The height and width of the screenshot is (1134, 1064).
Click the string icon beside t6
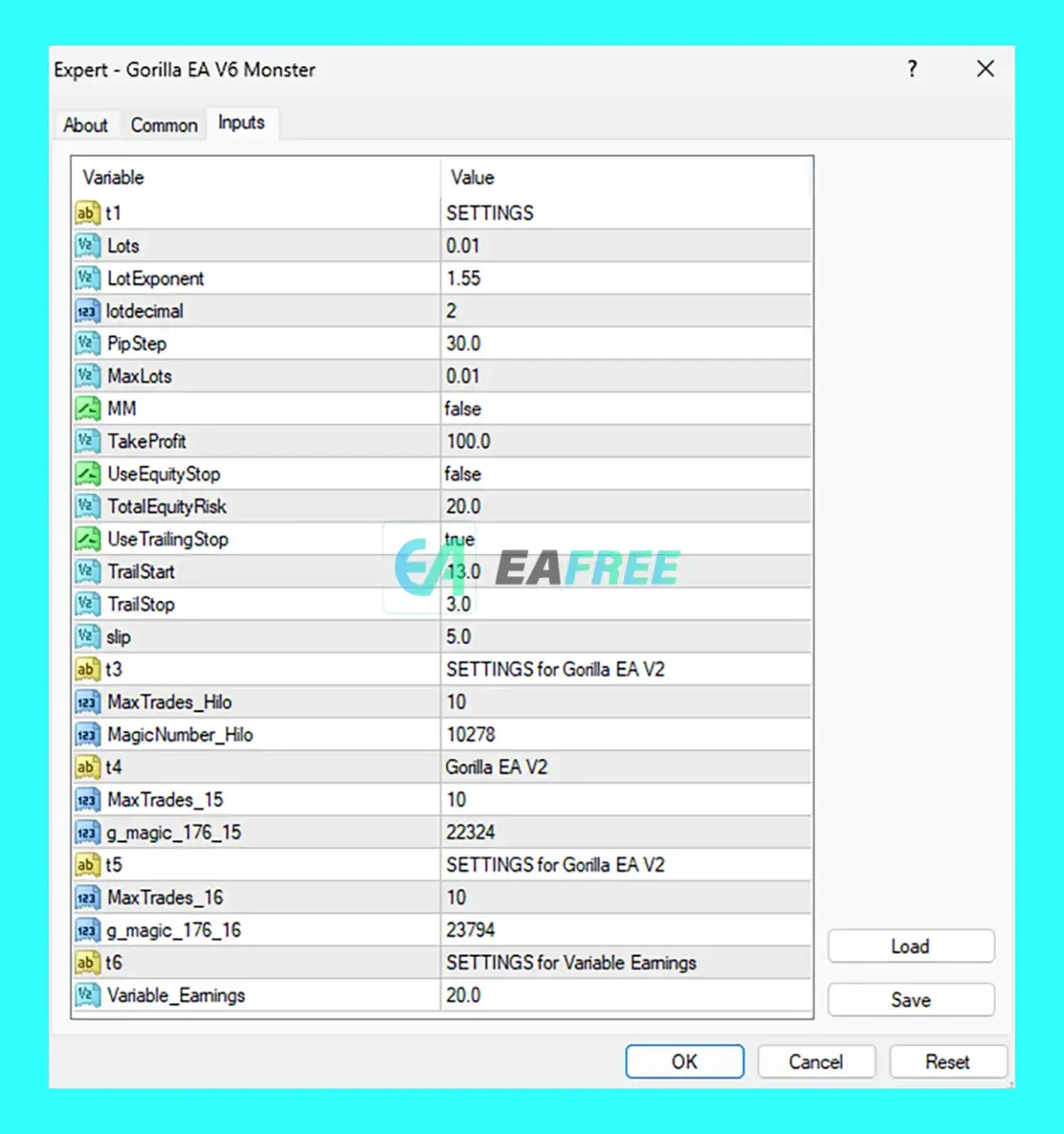(87, 963)
